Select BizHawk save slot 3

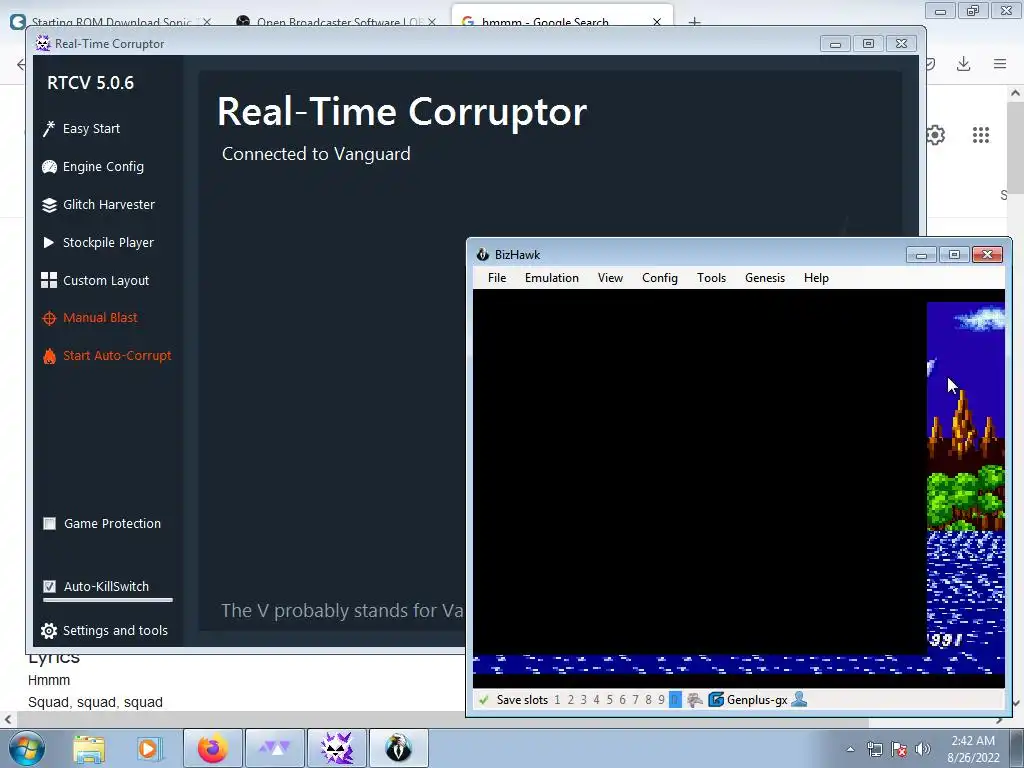point(583,700)
